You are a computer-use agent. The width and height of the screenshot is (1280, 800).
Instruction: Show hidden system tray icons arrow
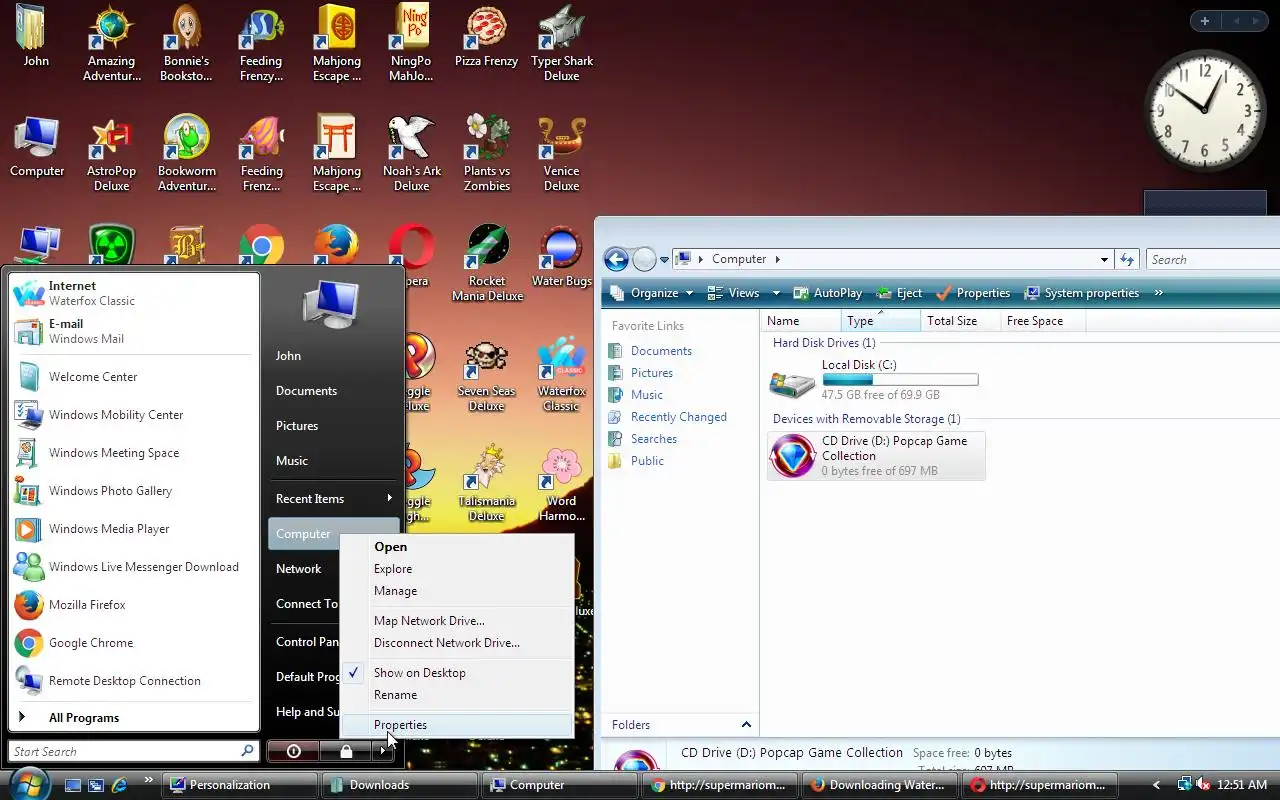coord(1157,785)
